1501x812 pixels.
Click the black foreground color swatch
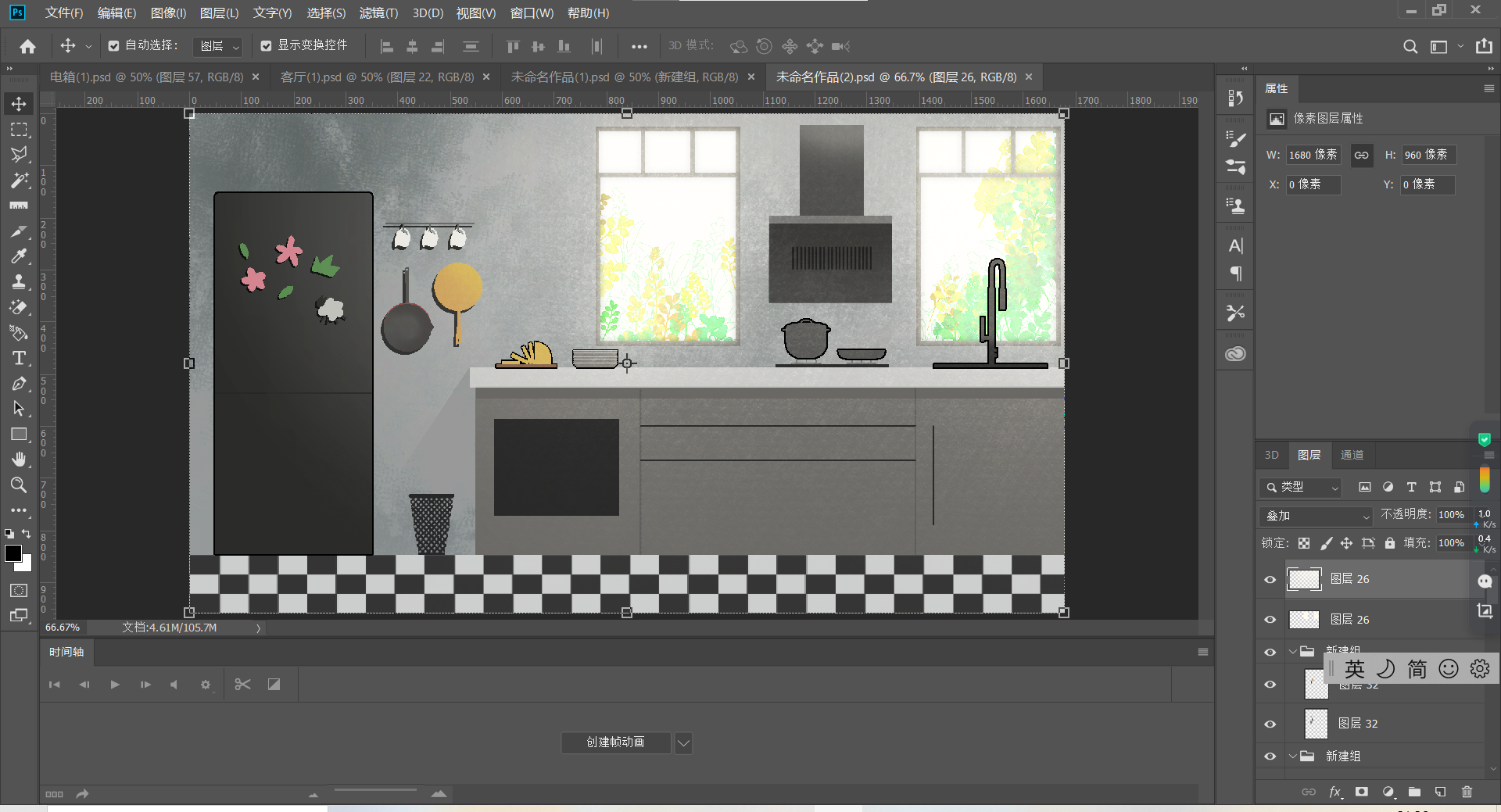point(13,553)
